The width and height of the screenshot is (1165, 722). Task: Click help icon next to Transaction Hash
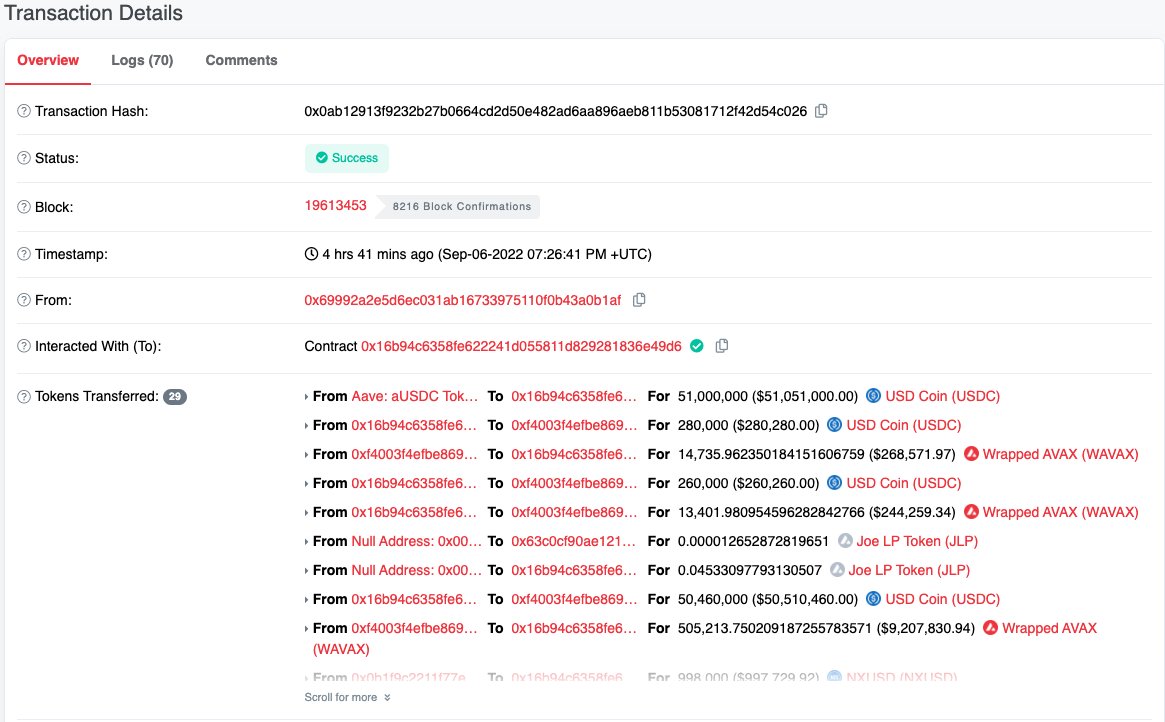pyautogui.click(x=24, y=111)
